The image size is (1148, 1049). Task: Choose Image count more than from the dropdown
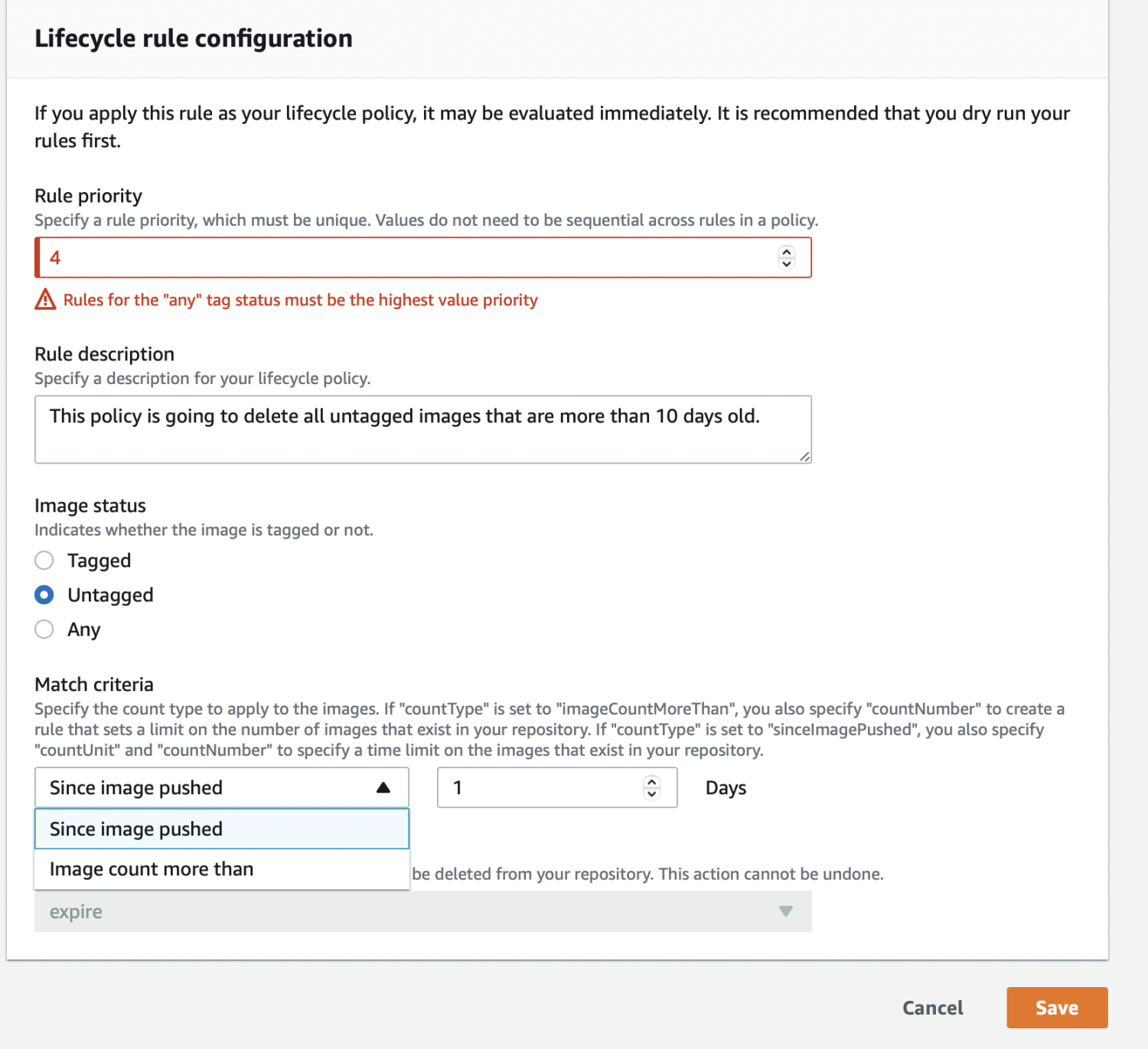[x=151, y=868]
